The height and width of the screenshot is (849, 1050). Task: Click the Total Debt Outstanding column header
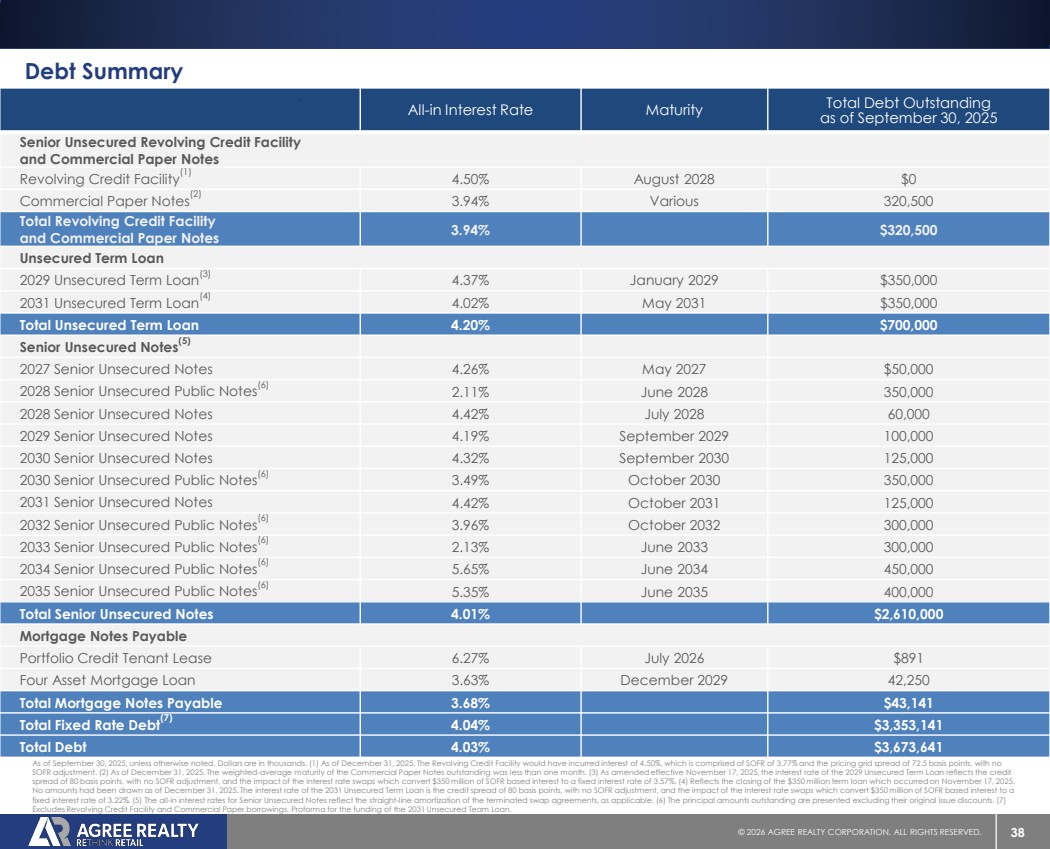pyautogui.click(x=908, y=110)
